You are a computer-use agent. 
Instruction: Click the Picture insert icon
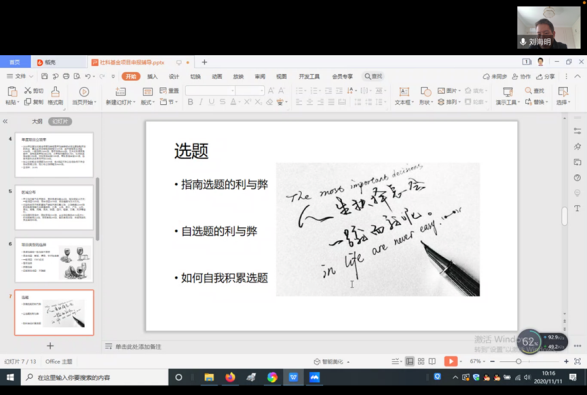pyautogui.click(x=441, y=91)
